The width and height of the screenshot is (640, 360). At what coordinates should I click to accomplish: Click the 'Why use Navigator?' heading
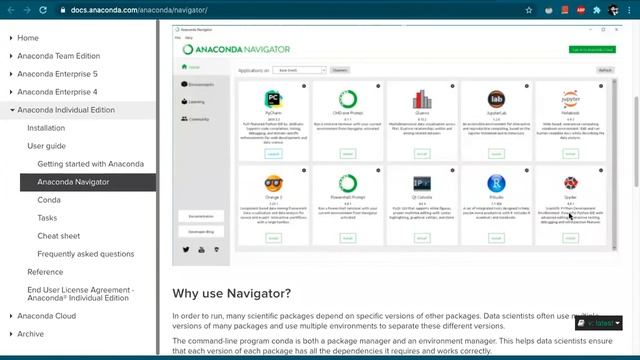click(231, 293)
